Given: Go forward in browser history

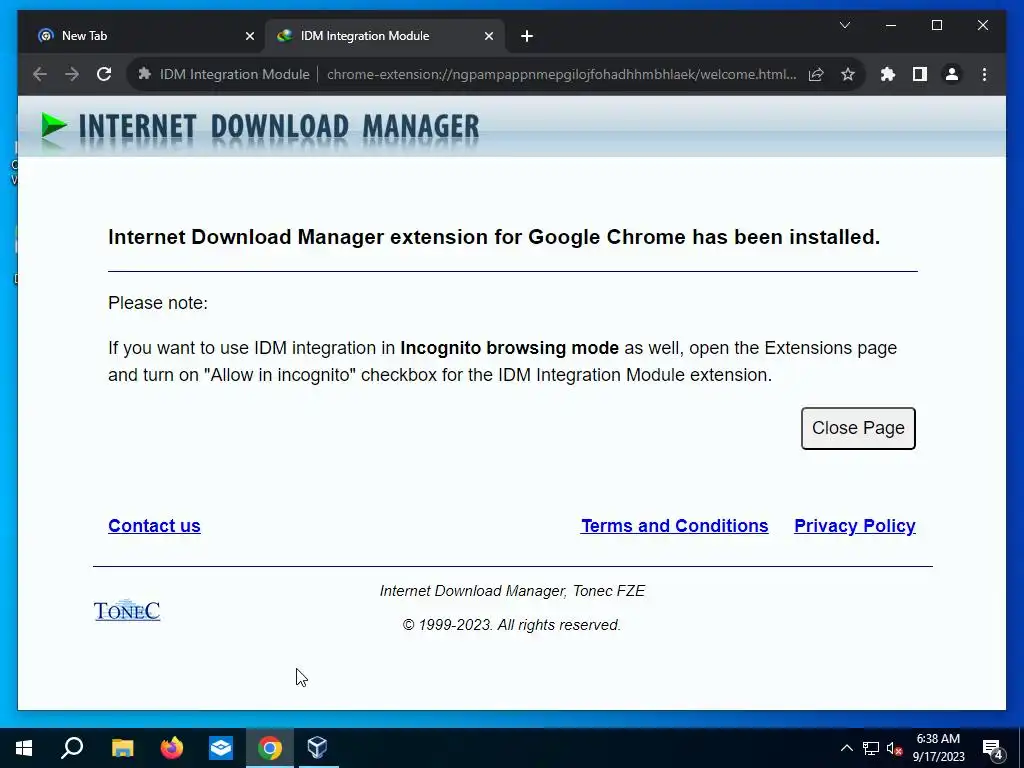Looking at the screenshot, I should click(x=72, y=74).
